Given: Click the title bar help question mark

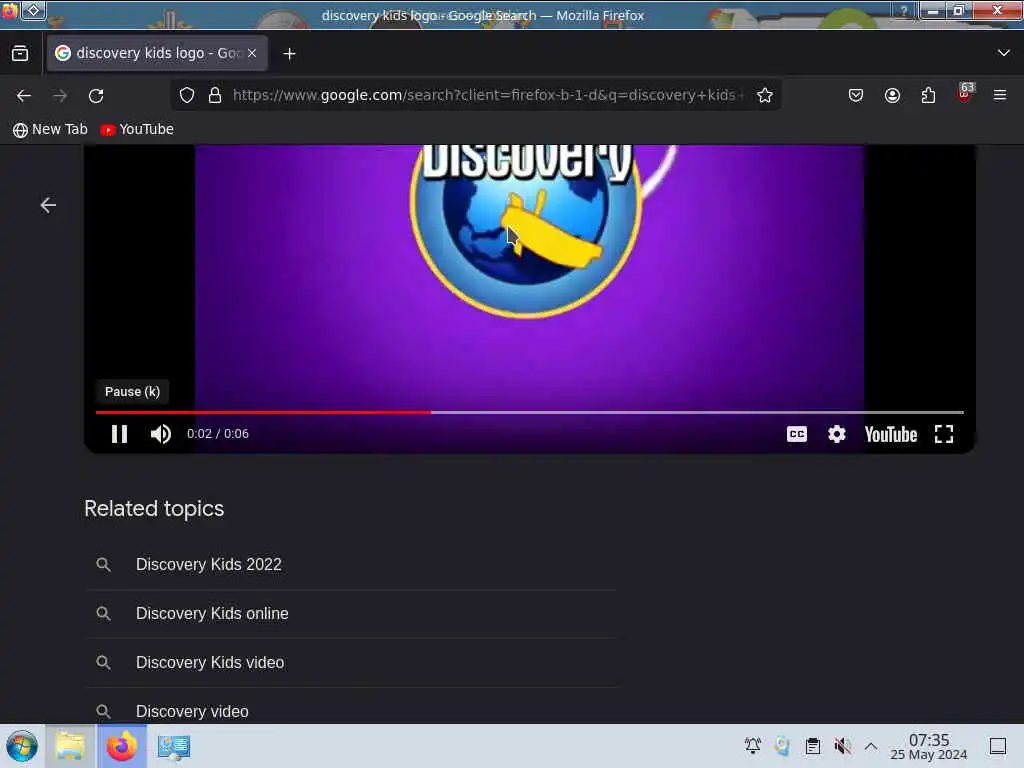Looking at the screenshot, I should click(904, 10).
